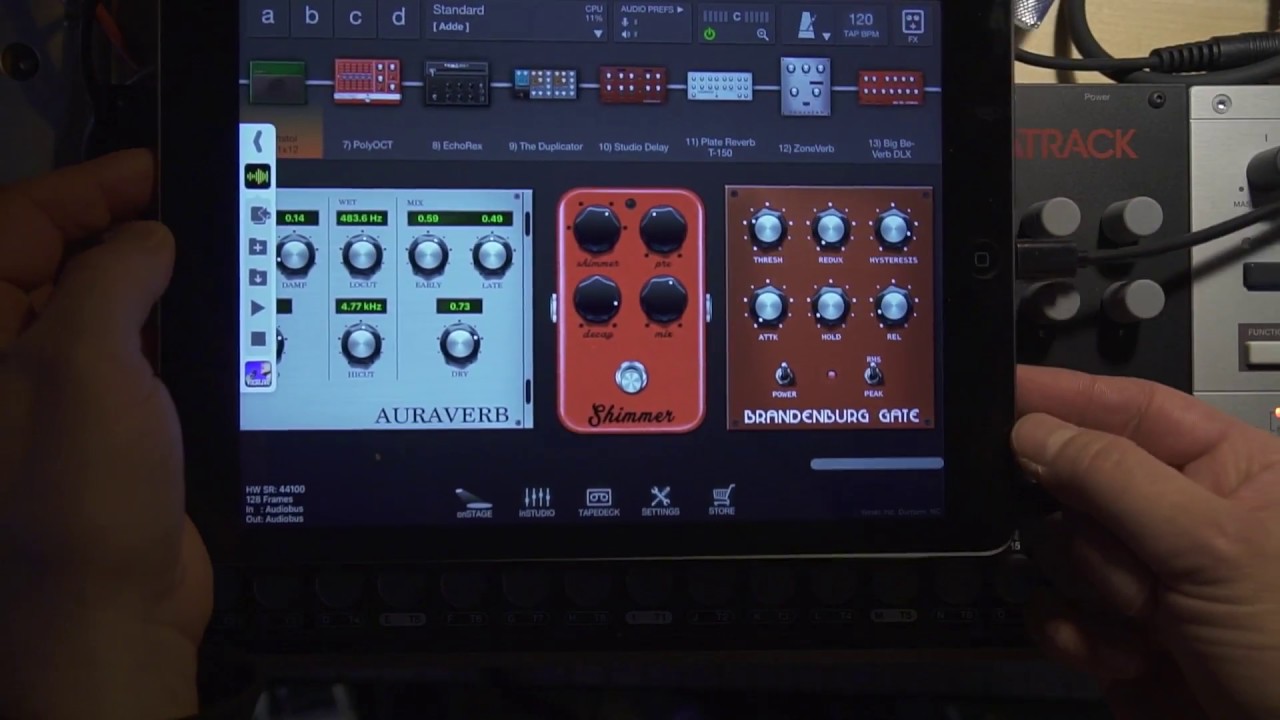Open the blue app icon in sidebar
Image resolution: width=1280 pixels, height=720 pixels.
click(x=258, y=375)
